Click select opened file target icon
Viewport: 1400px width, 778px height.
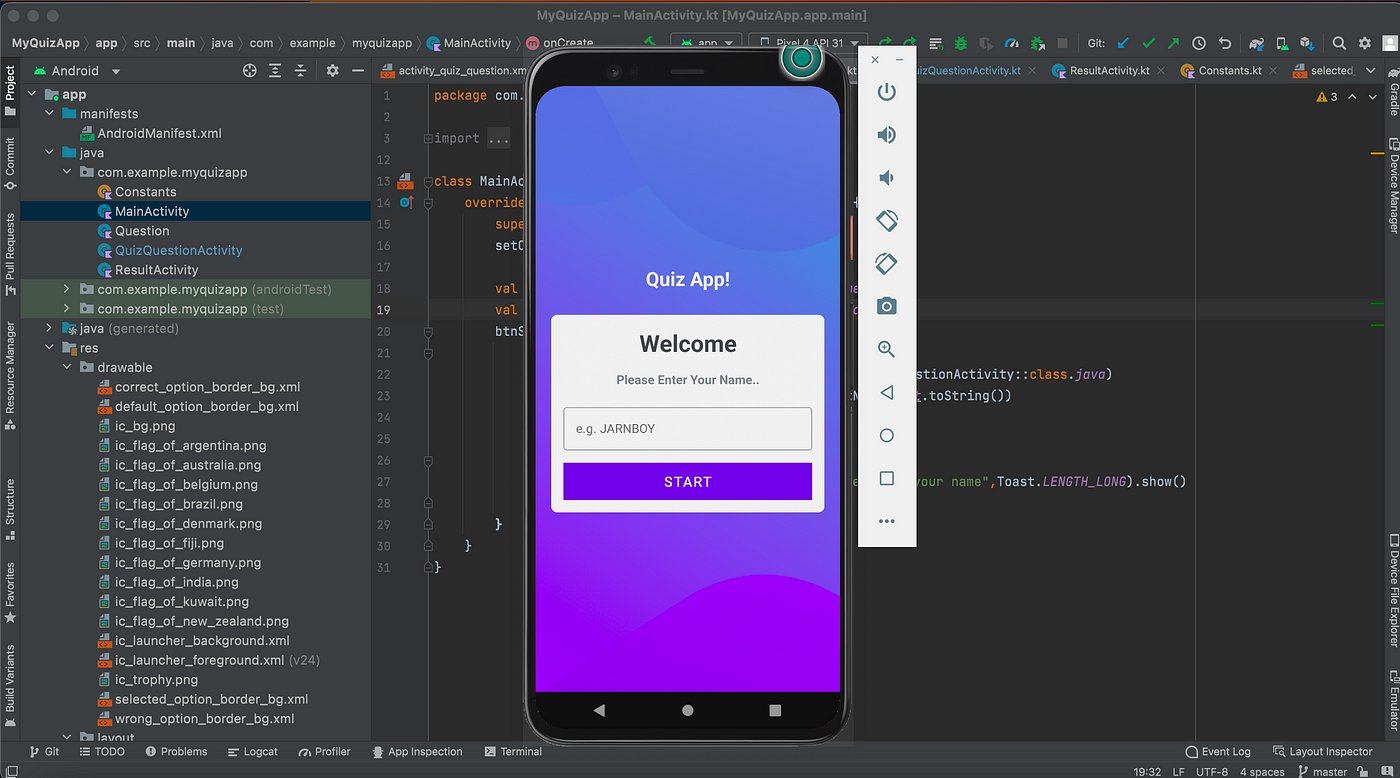click(250, 71)
